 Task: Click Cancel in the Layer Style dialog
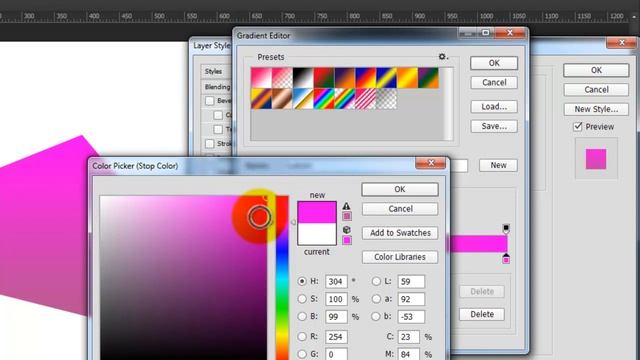(x=596, y=90)
